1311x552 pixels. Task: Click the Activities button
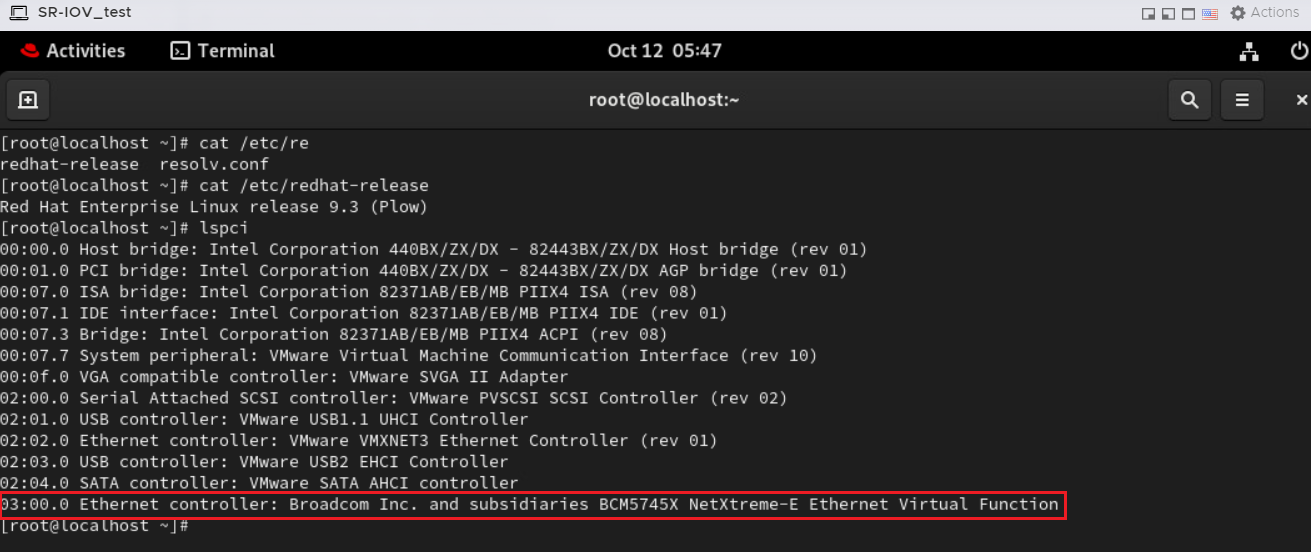(x=73, y=51)
